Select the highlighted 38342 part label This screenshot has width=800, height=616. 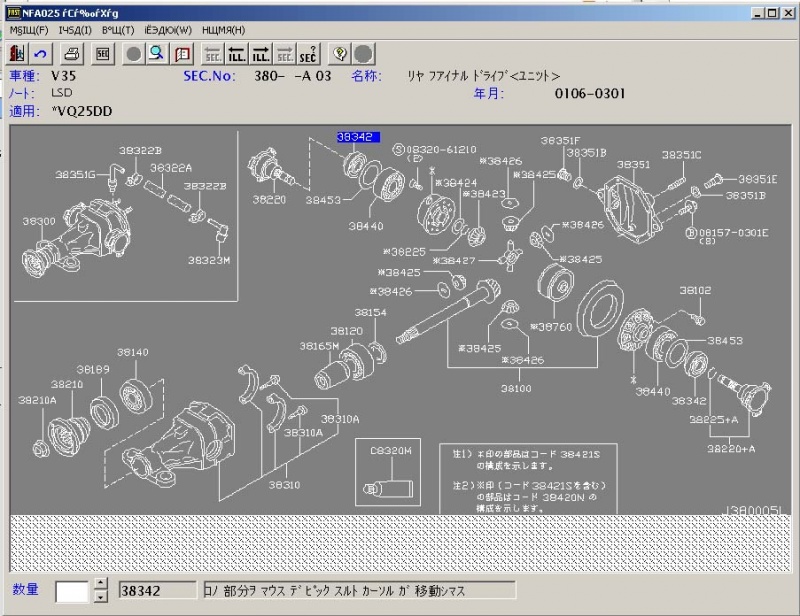click(x=357, y=137)
